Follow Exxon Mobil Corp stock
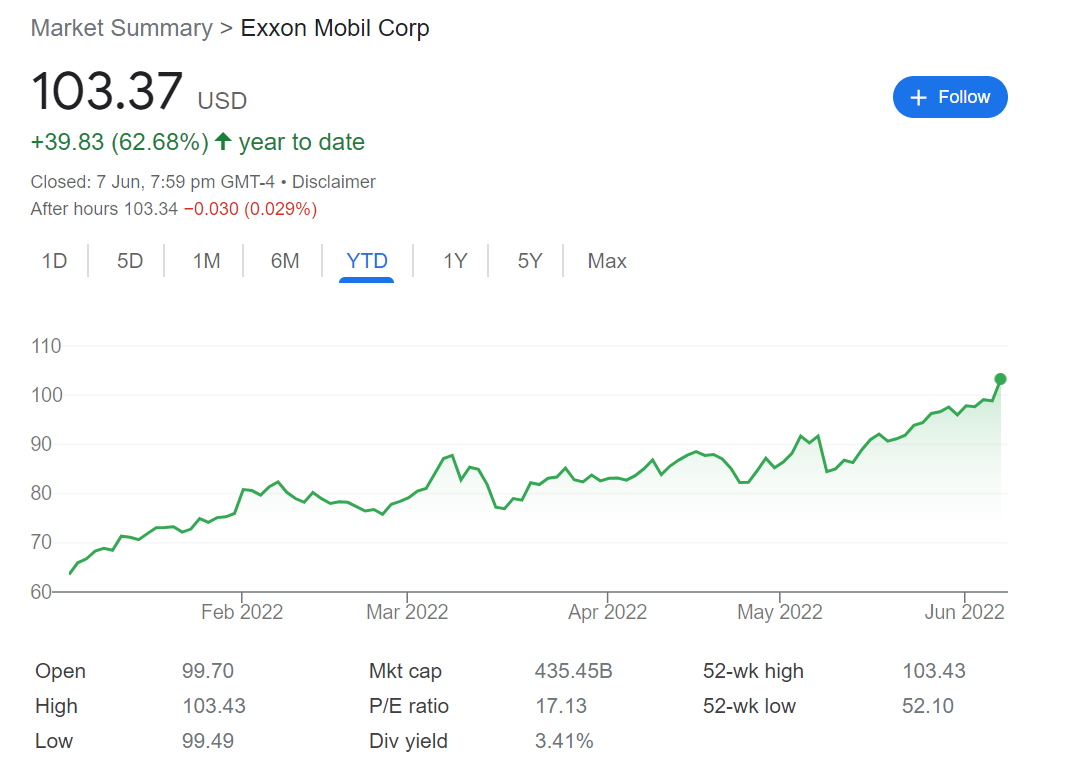1069x768 pixels. coord(950,97)
